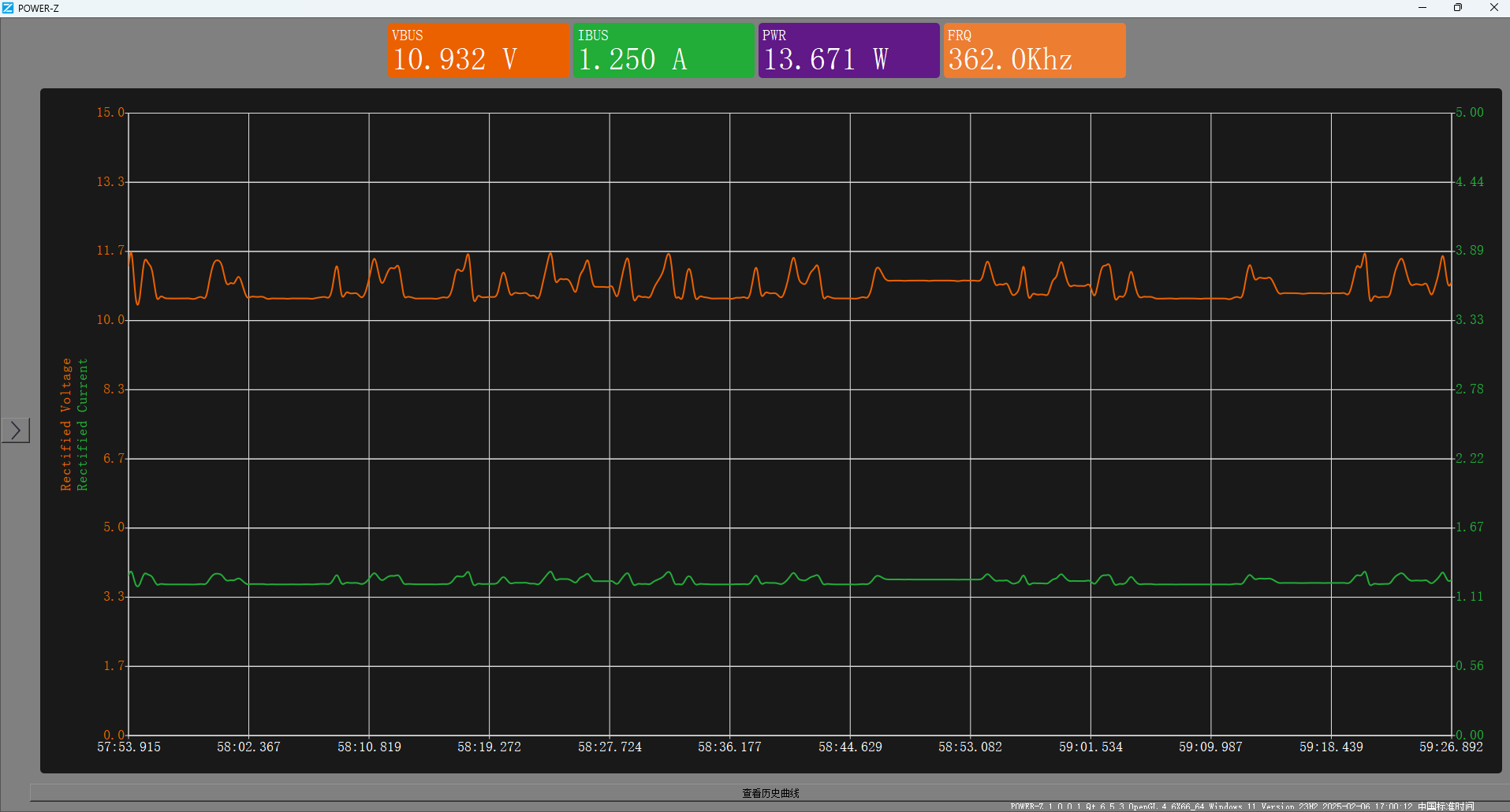Click the 57:53.915 start time marker
Screen dimensions: 1510x812
(x=129, y=747)
